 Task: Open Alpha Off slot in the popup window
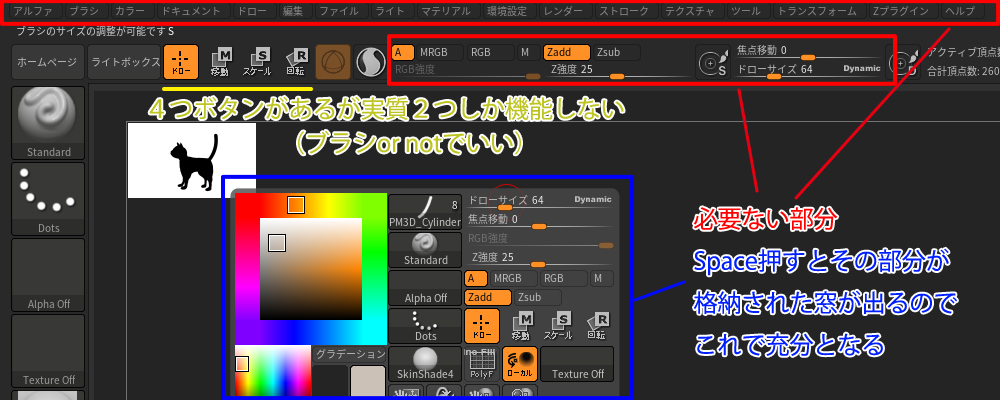click(x=425, y=288)
